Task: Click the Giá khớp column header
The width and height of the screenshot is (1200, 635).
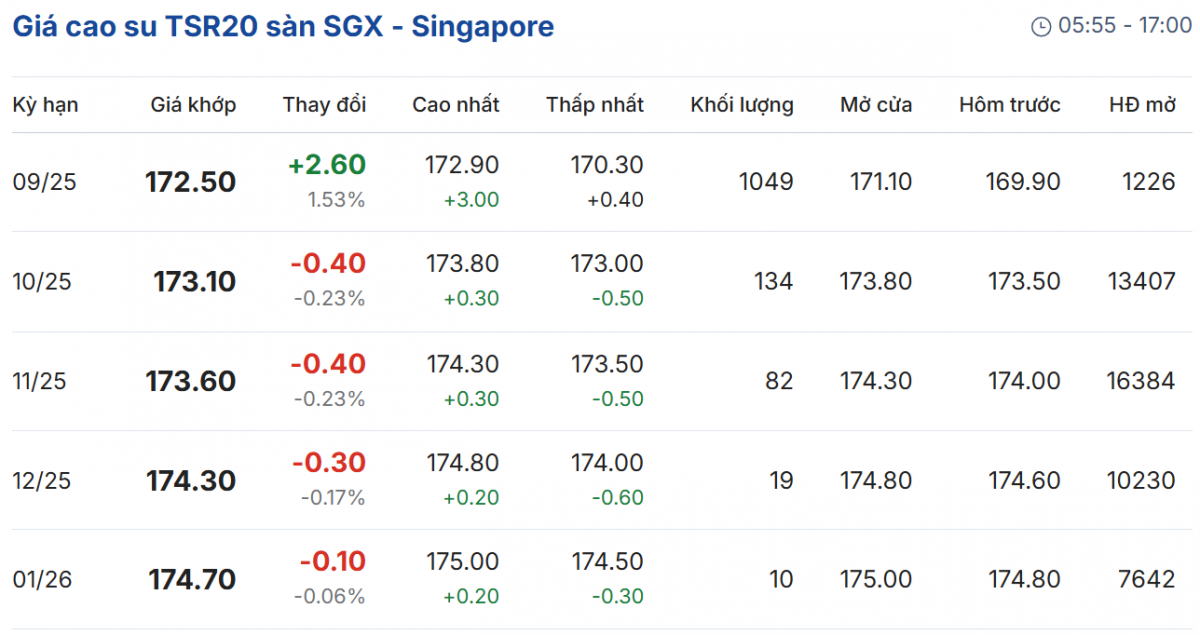Action: coord(193,104)
